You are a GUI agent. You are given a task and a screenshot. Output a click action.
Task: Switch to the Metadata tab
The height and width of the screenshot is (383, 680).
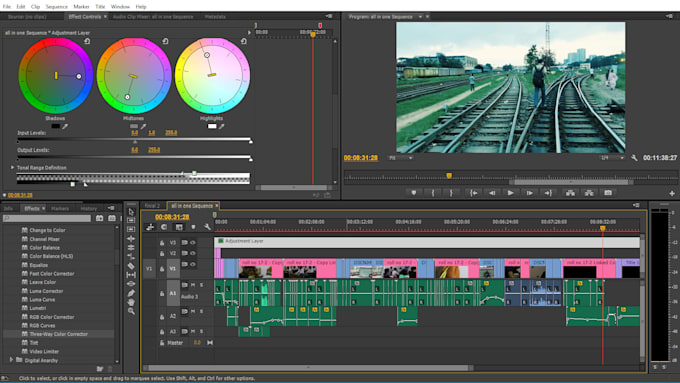(215, 16)
